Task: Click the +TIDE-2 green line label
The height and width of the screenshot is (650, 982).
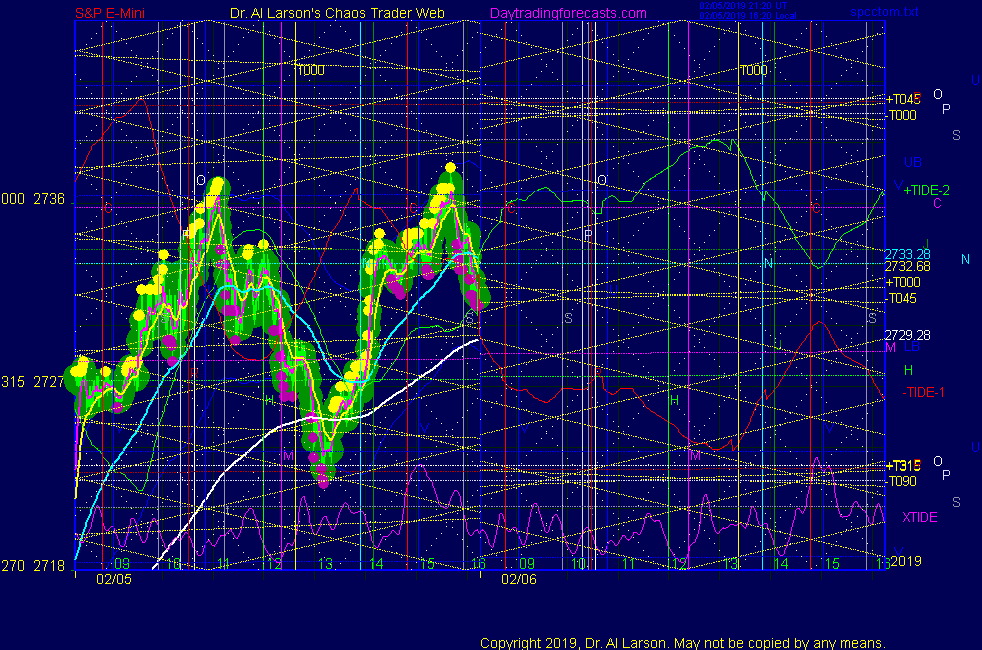Action: click(926, 190)
